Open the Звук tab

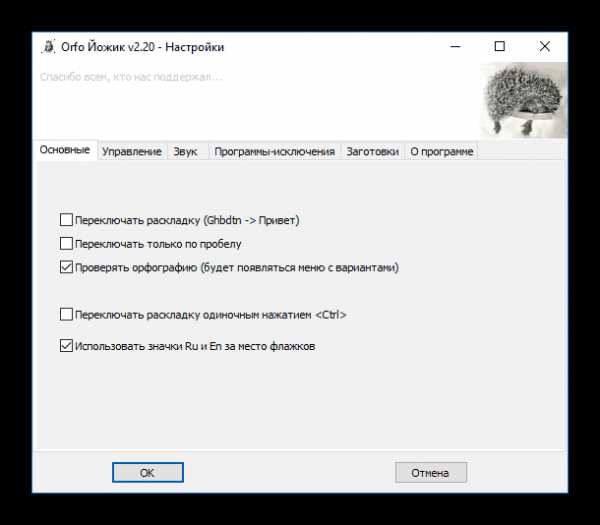(186, 152)
